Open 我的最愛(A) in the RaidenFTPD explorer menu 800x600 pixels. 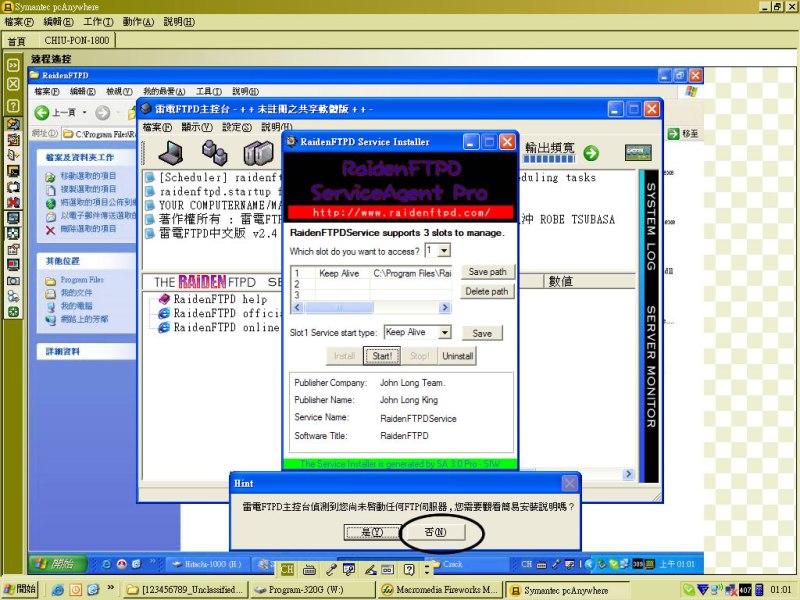point(164,91)
